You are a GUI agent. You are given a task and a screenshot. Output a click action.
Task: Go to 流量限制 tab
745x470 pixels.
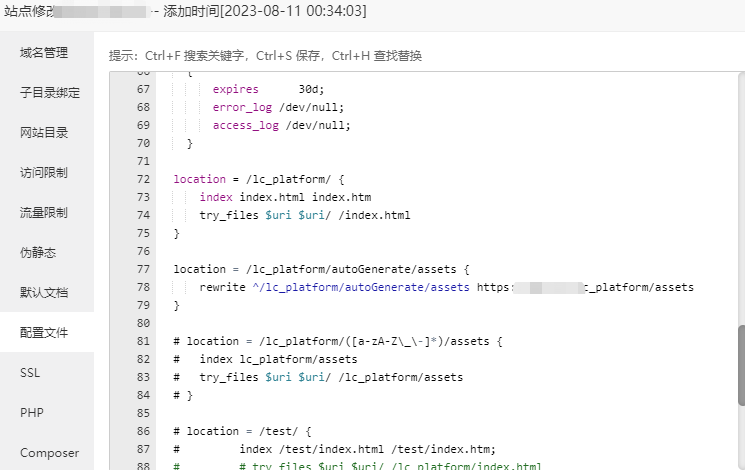click(44, 212)
